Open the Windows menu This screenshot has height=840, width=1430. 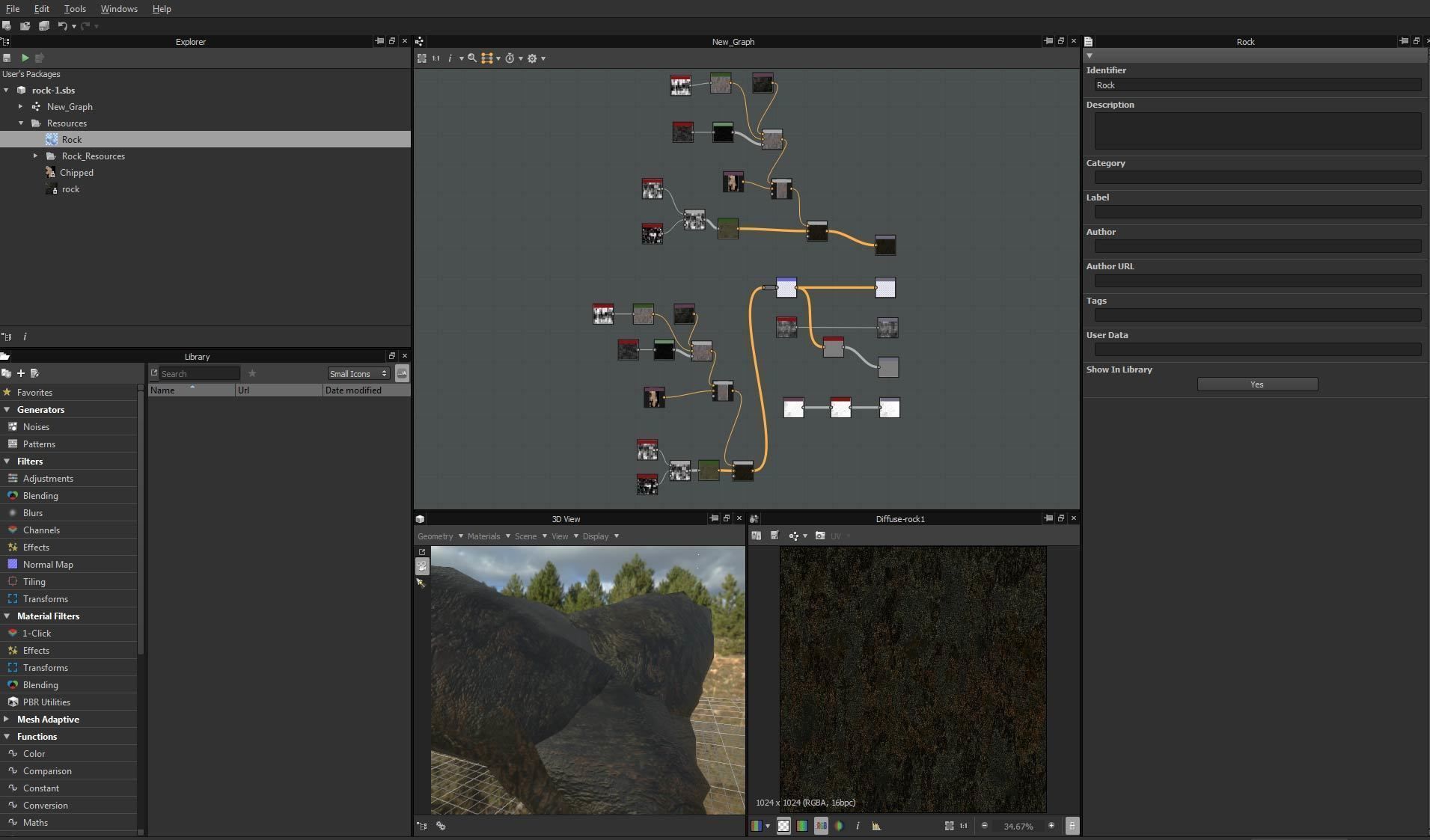(119, 9)
